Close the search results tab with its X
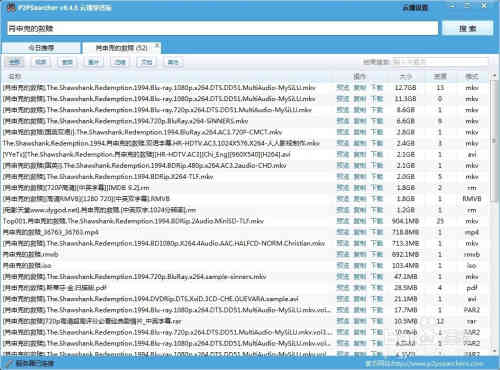500x370 pixels. coord(157,44)
